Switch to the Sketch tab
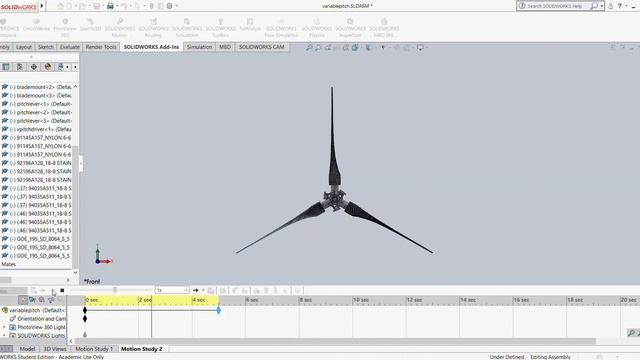Screen dimensions: 640x360 coord(46,47)
